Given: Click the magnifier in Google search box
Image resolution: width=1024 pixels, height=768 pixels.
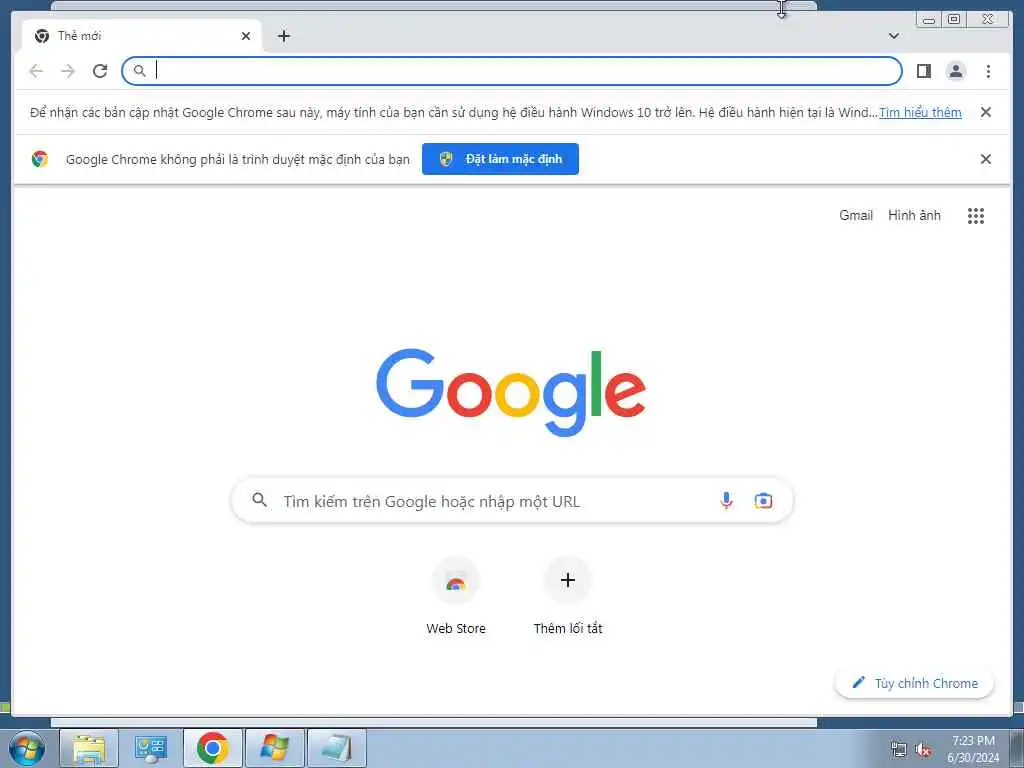Looking at the screenshot, I should [259, 500].
